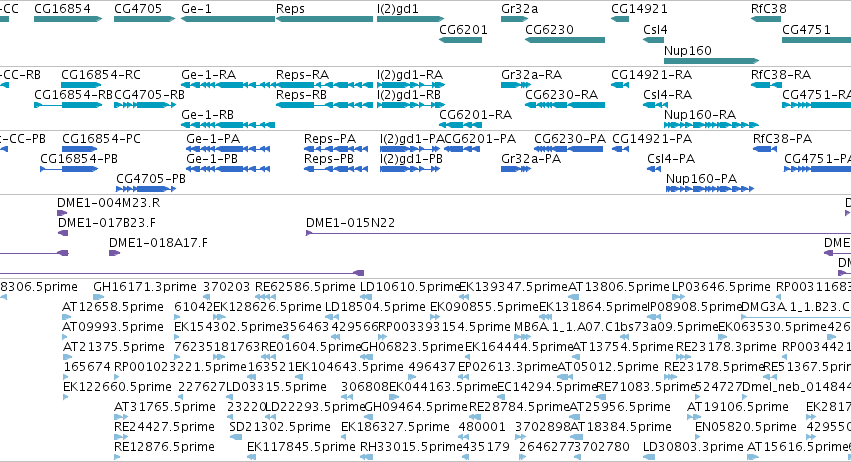Select the CG16854-RB transcript label
851x462 pixels.
coord(73,95)
